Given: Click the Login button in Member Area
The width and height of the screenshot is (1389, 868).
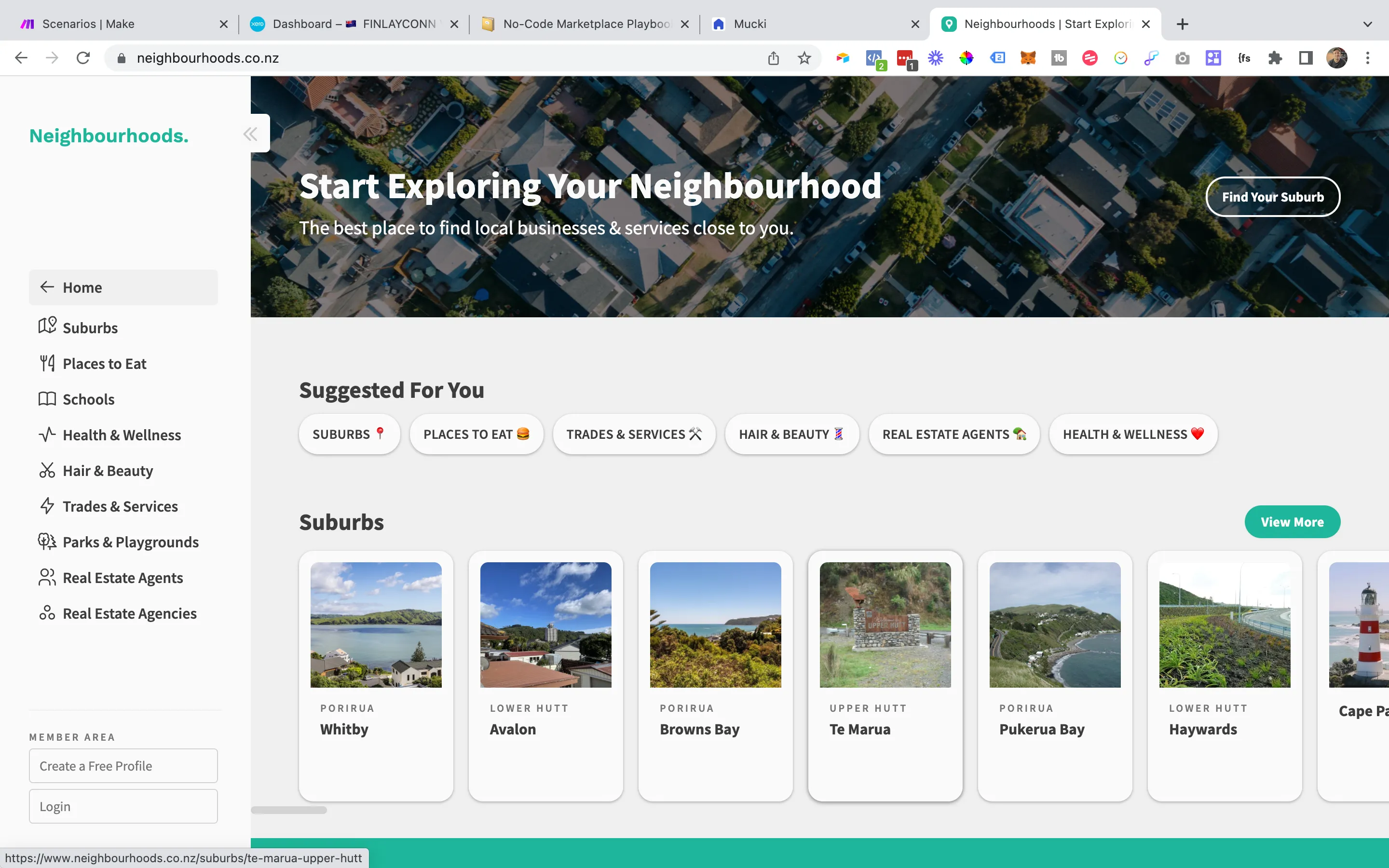Looking at the screenshot, I should click(123, 807).
